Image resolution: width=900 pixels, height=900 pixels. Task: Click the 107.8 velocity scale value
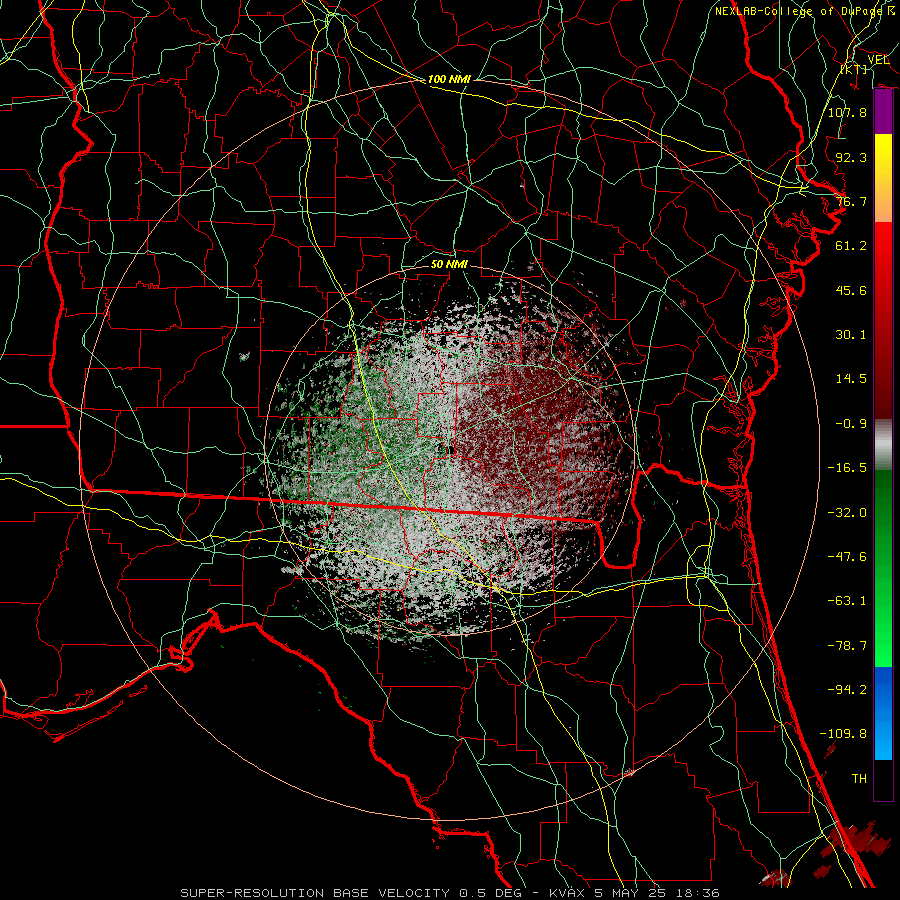[847, 112]
